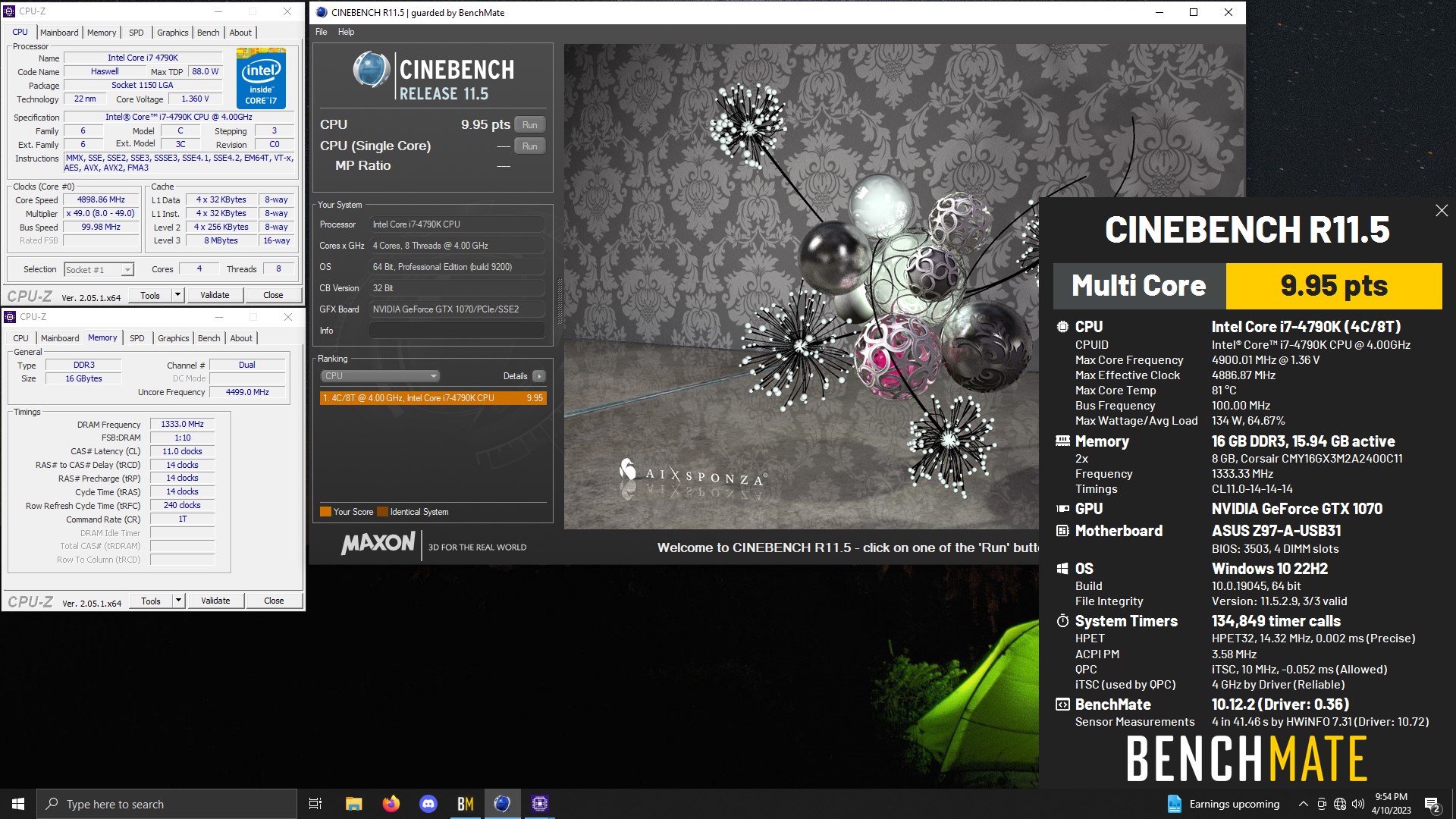Switch to Memory tab in top CPU-Z
This screenshot has height=819, width=1456.
pos(102,33)
